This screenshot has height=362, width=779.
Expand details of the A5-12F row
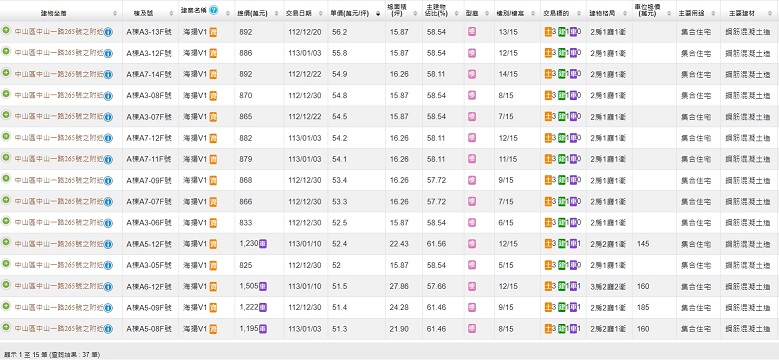click(6, 242)
